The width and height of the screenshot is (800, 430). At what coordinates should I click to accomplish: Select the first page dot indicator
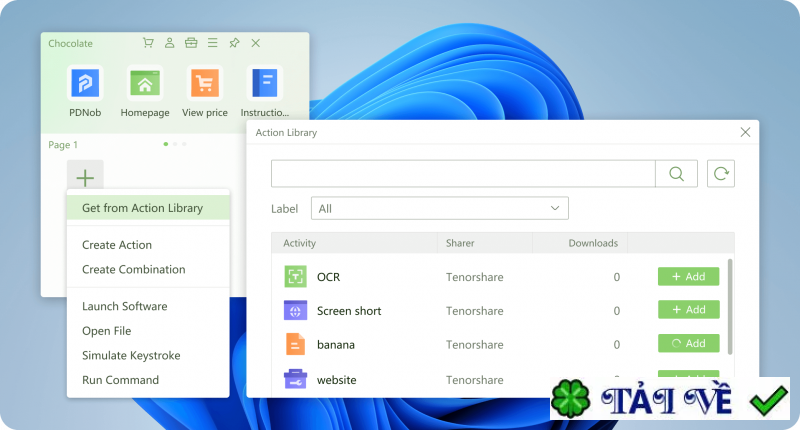coord(166,144)
